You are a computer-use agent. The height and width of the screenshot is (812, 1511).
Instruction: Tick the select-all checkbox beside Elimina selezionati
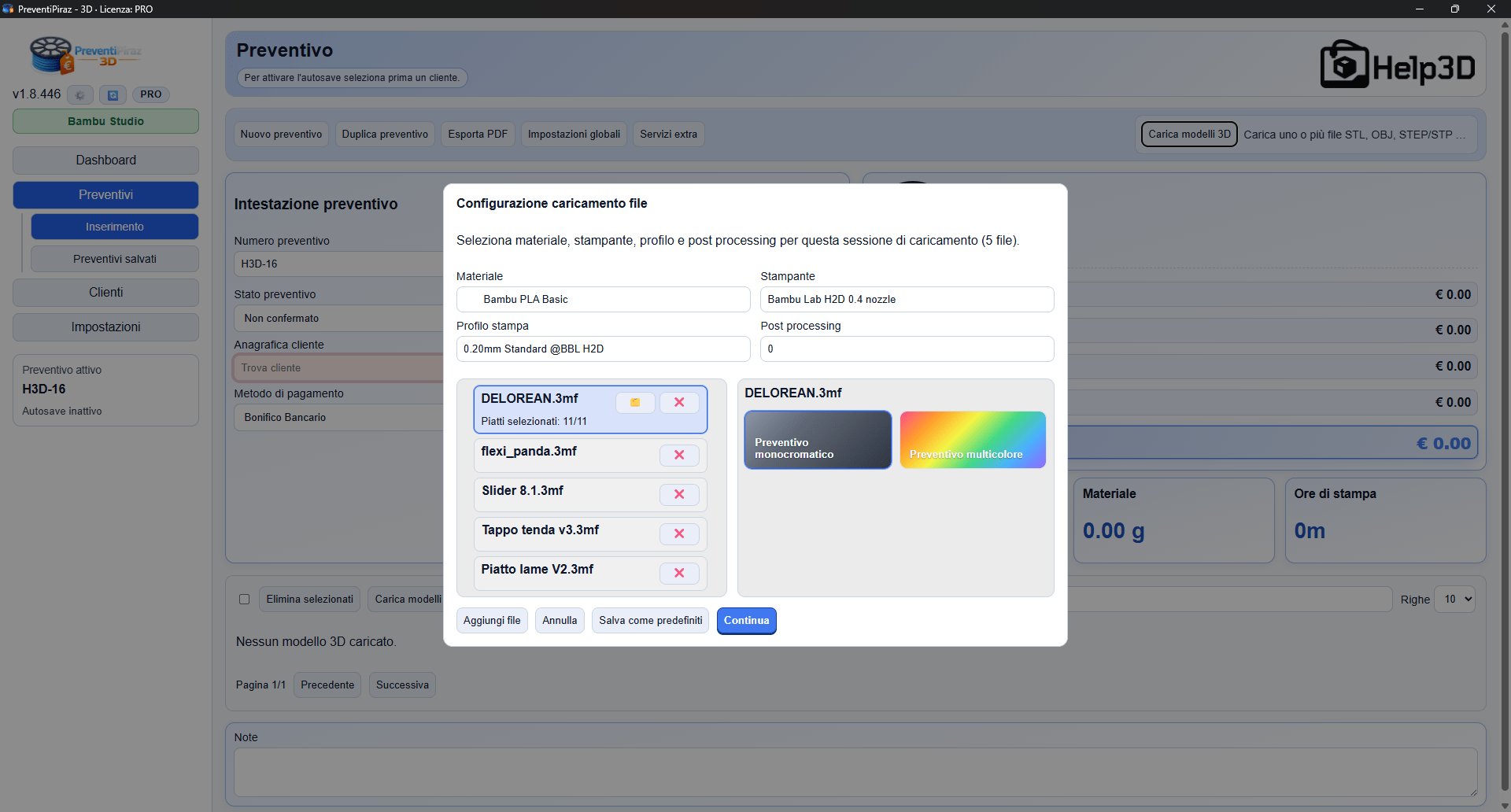245,600
